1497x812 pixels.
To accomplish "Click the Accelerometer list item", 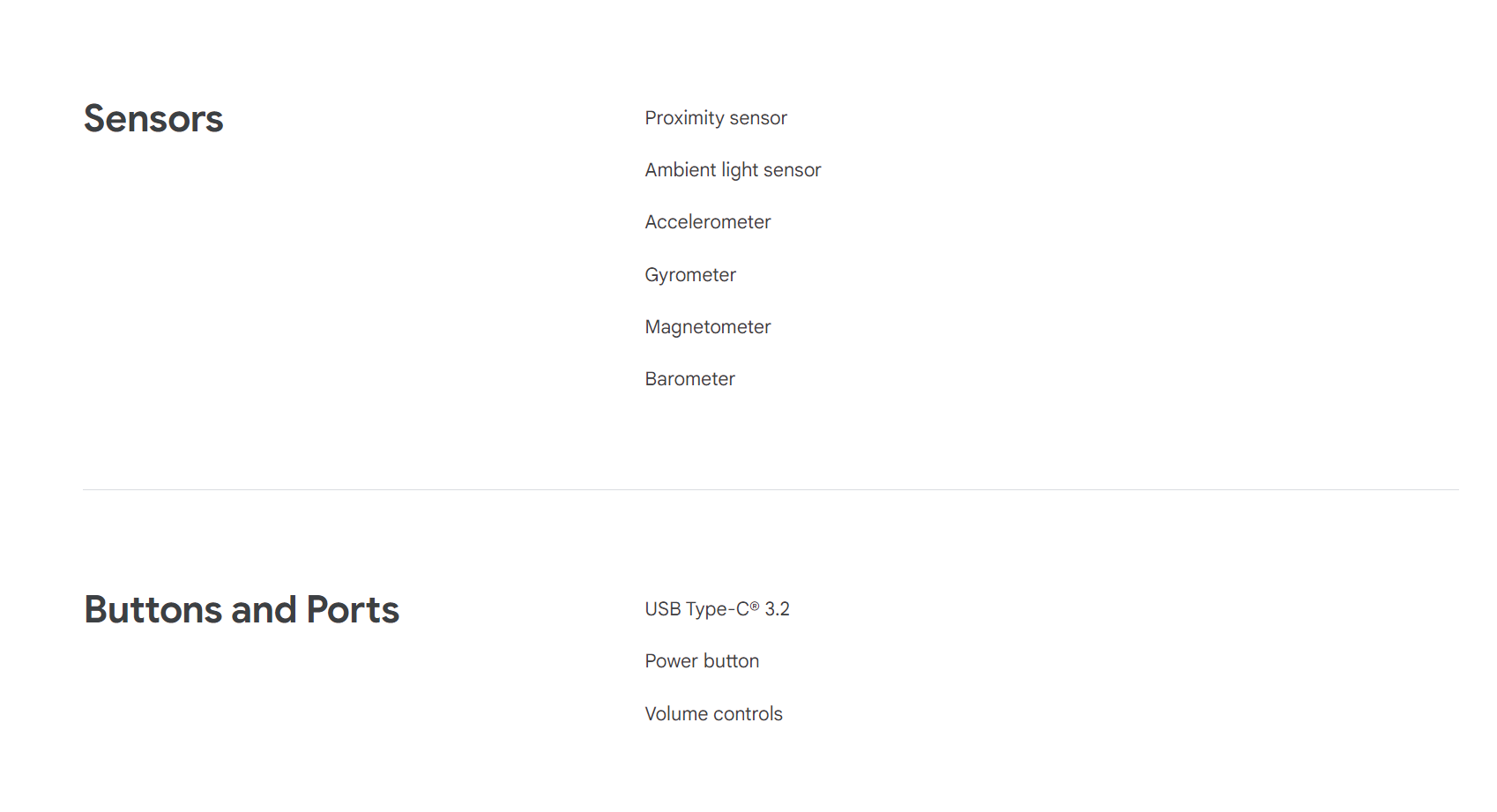I will pos(708,222).
